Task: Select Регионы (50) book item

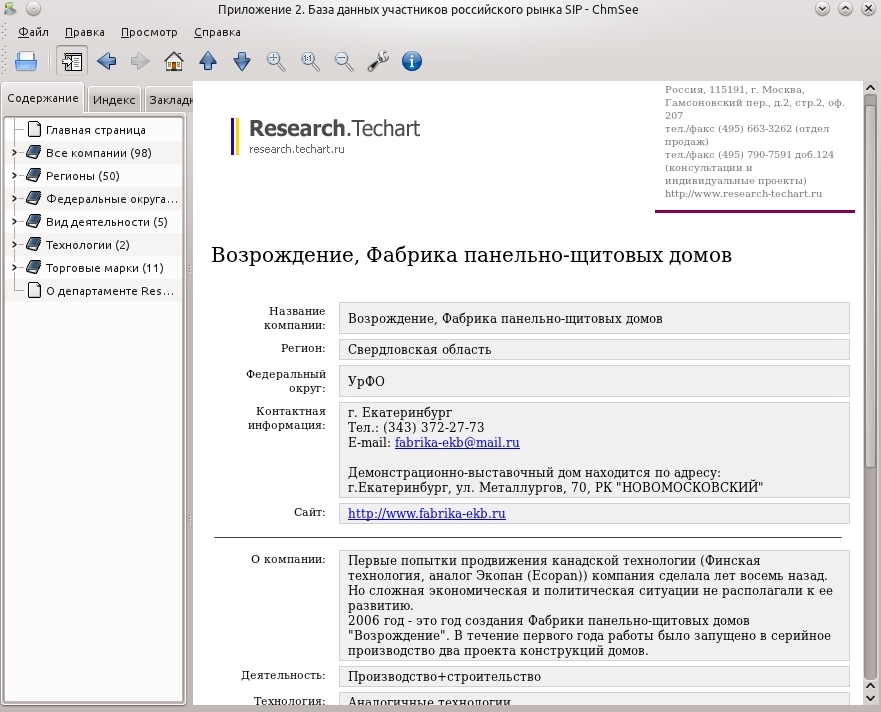Action: [x=83, y=176]
